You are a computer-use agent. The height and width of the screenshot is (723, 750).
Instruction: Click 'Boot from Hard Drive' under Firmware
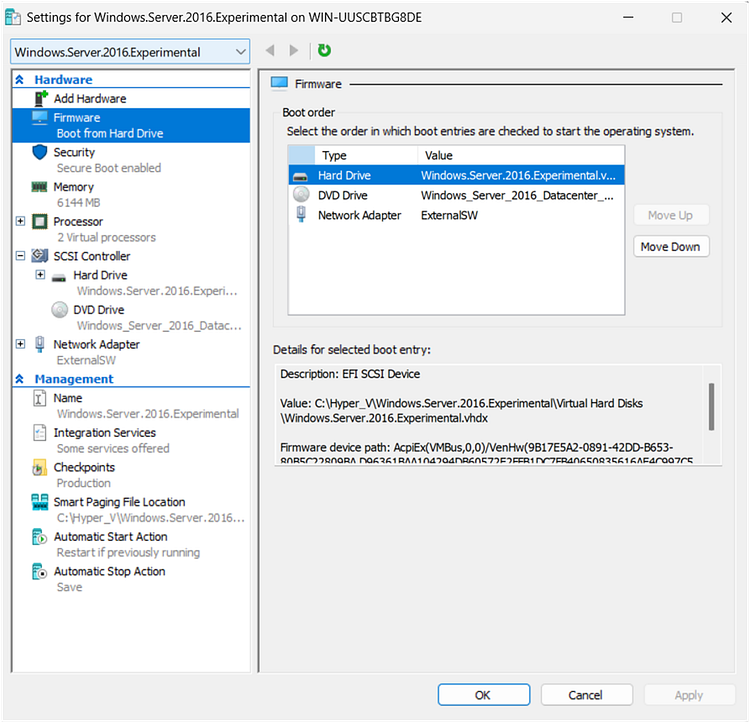click(110, 133)
